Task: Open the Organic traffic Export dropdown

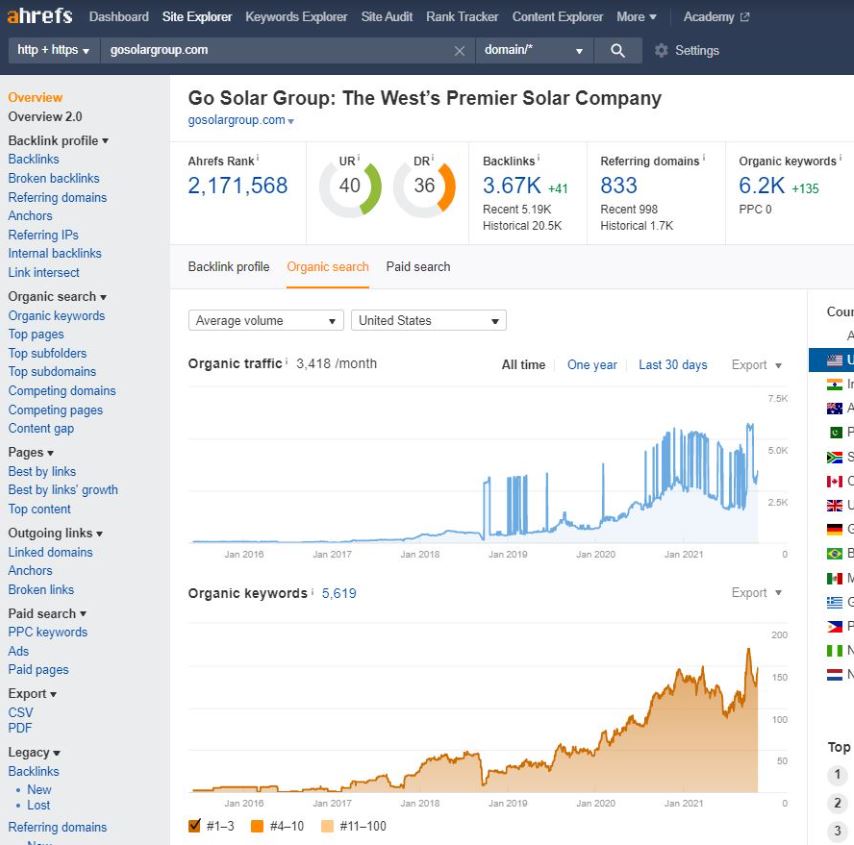Action: point(757,365)
